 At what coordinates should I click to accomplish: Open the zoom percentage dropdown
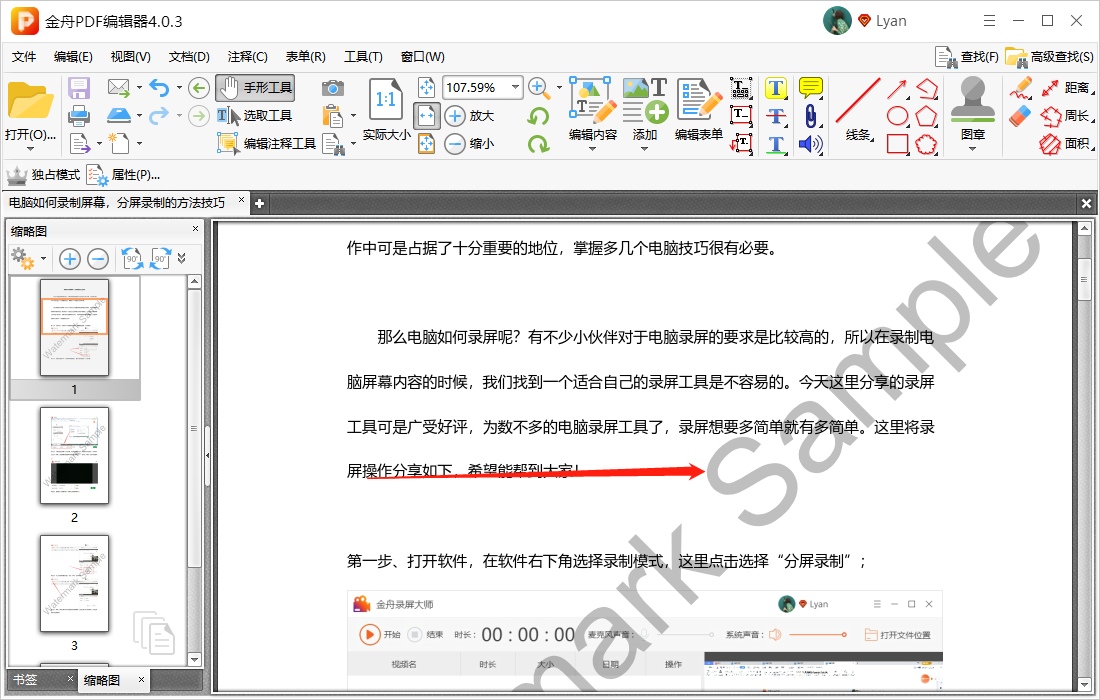[x=516, y=87]
